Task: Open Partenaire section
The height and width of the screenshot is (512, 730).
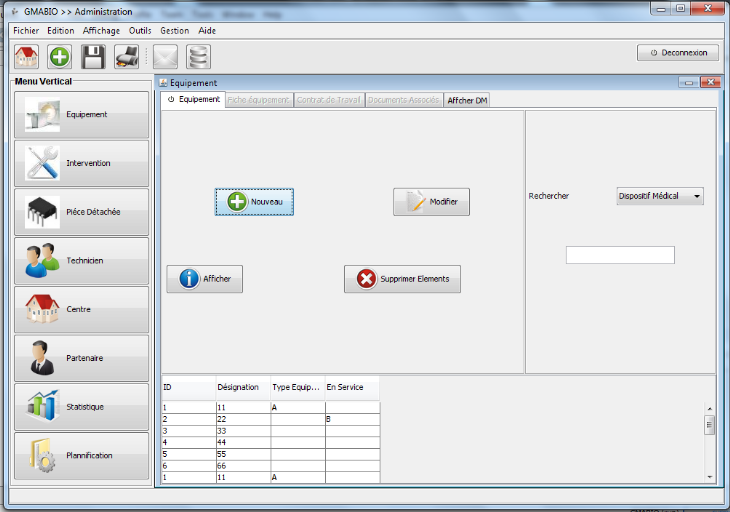Action: pos(81,358)
